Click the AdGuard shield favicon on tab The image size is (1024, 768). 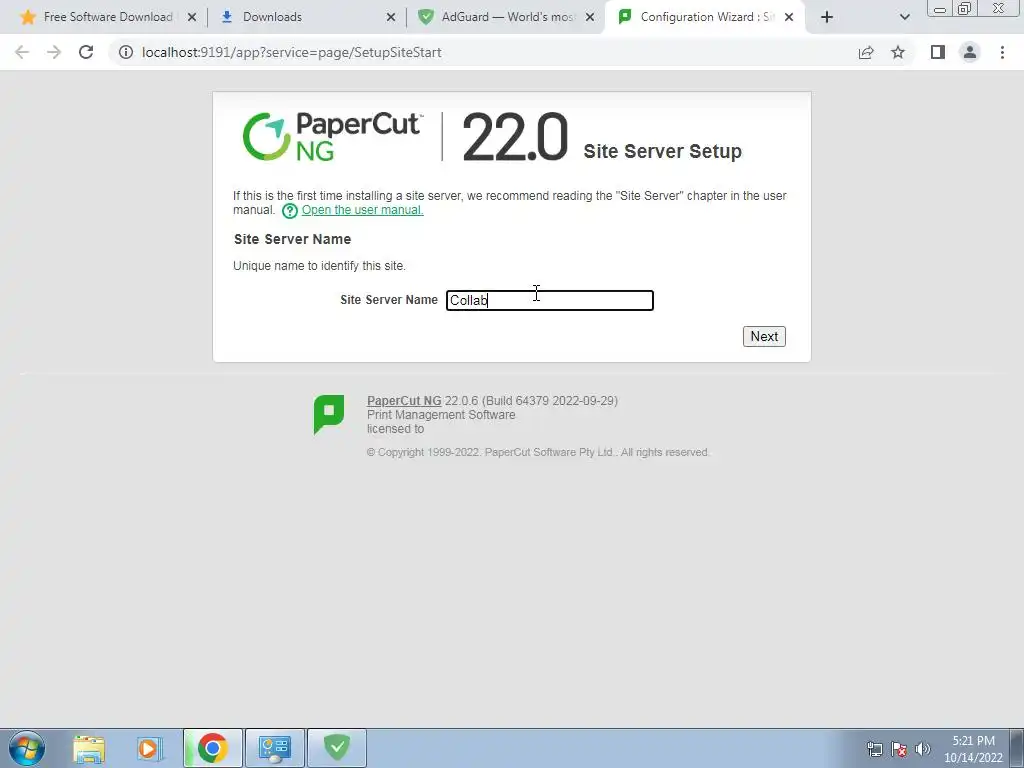tap(426, 17)
